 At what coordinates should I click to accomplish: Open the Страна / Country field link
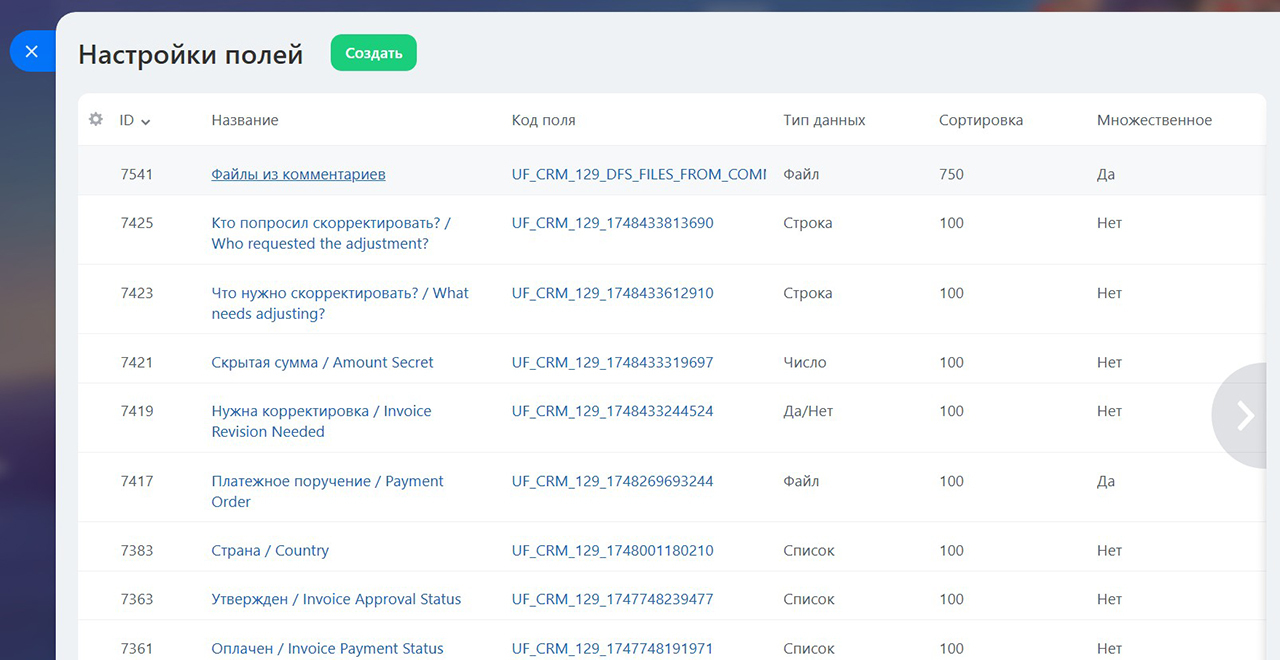click(x=270, y=550)
